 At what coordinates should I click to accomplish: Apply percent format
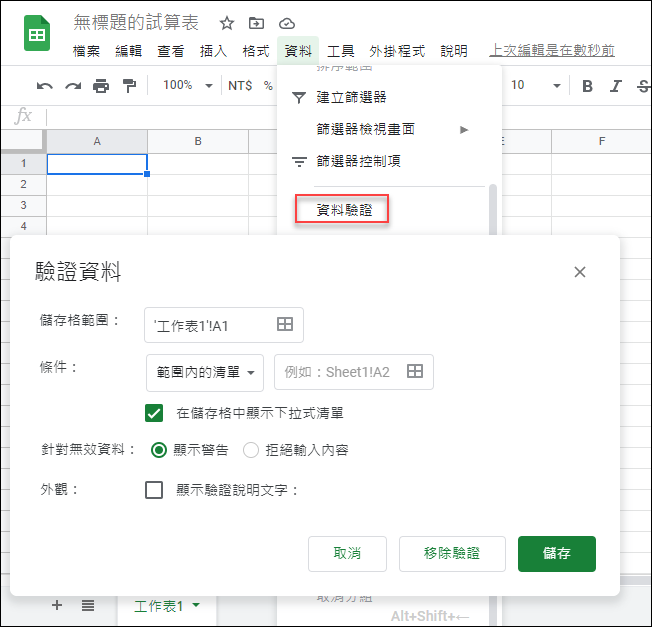[x=268, y=86]
